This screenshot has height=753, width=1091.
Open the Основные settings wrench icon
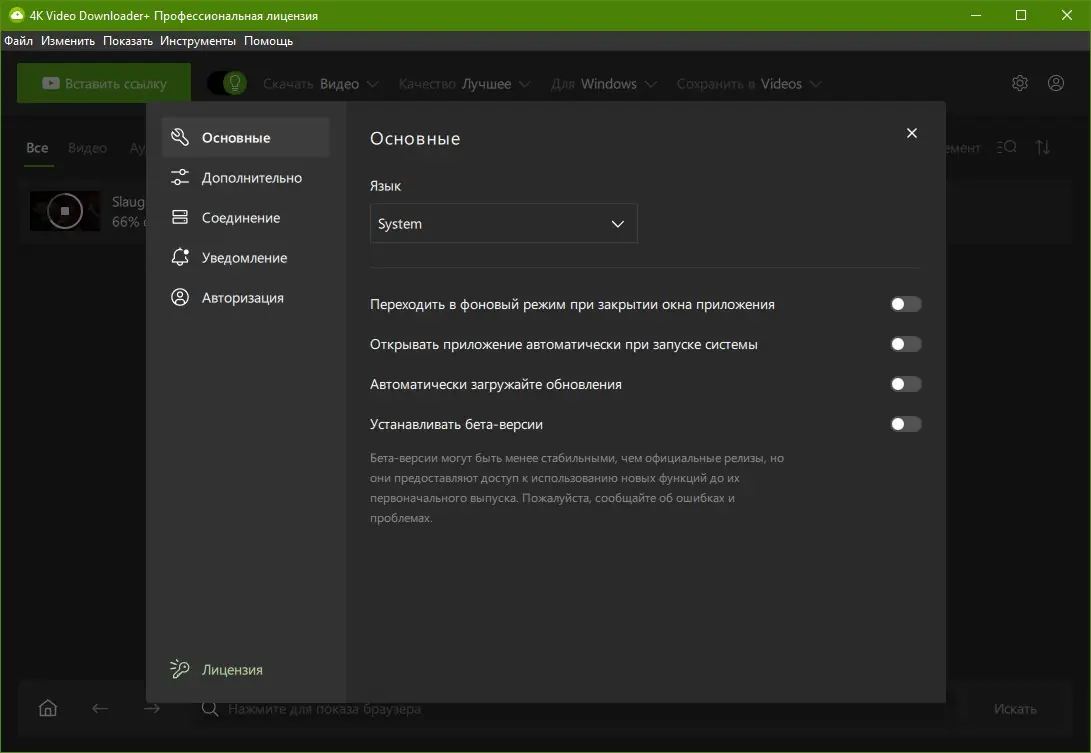[180, 137]
